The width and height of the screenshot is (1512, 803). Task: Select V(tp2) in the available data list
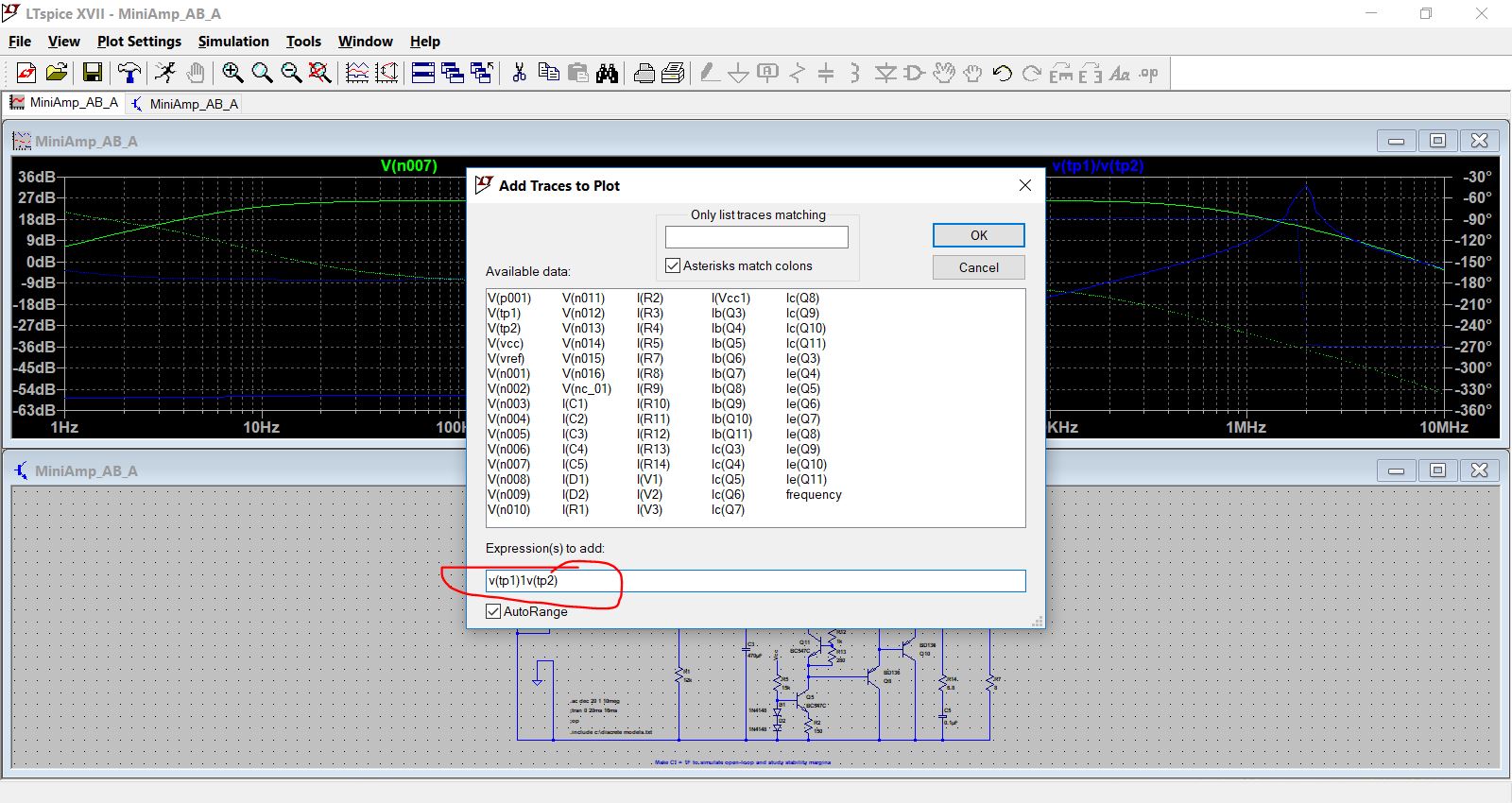pos(505,328)
